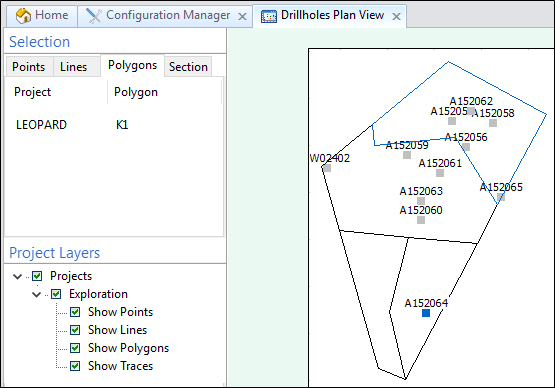Select the LEOPARD K1 polygon row
Viewport: 555px width, 388px height.
coord(114,125)
